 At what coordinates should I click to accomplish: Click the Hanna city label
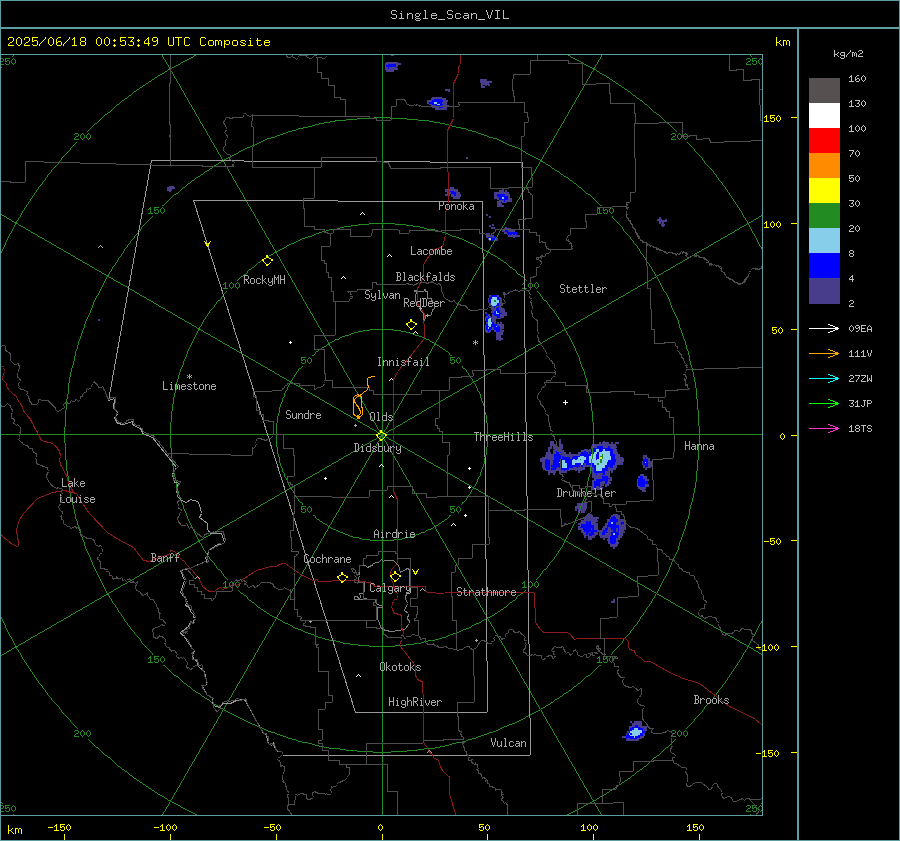point(699,446)
